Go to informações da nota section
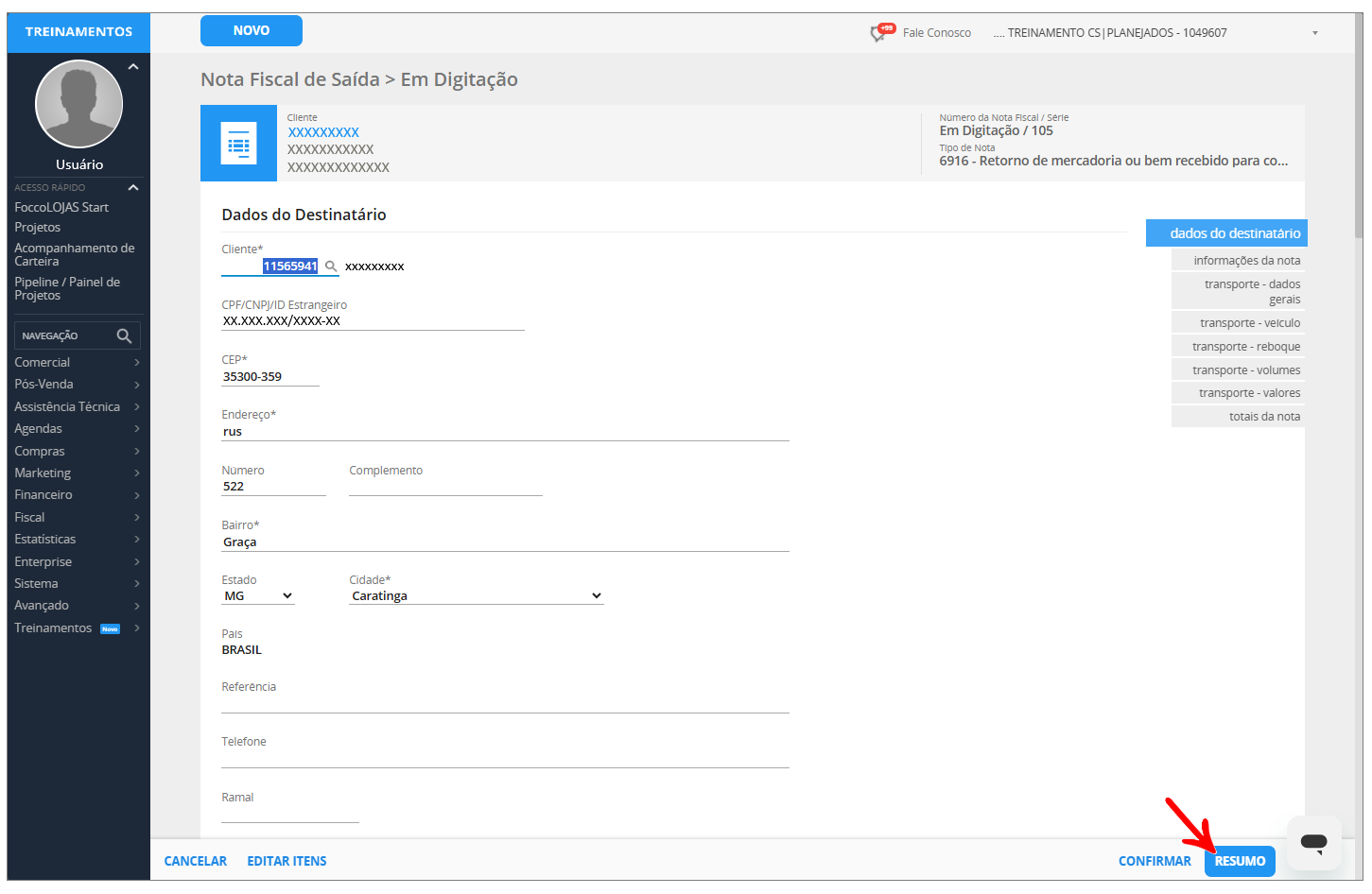The image size is (1372, 894). 1245,261
